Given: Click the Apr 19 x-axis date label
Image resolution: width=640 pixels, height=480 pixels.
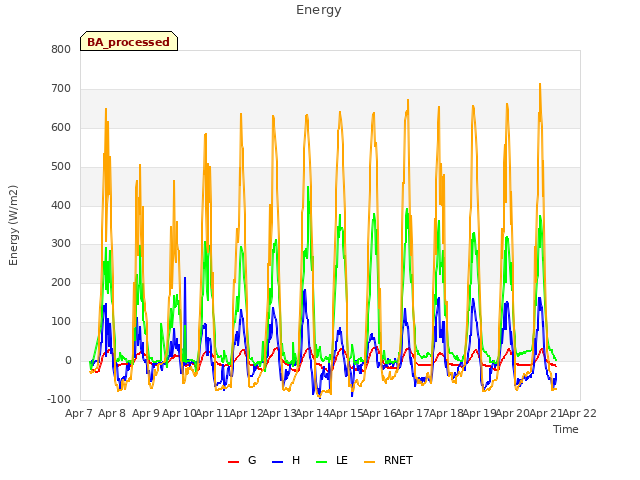Looking at the screenshot, I should pos(480,413).
